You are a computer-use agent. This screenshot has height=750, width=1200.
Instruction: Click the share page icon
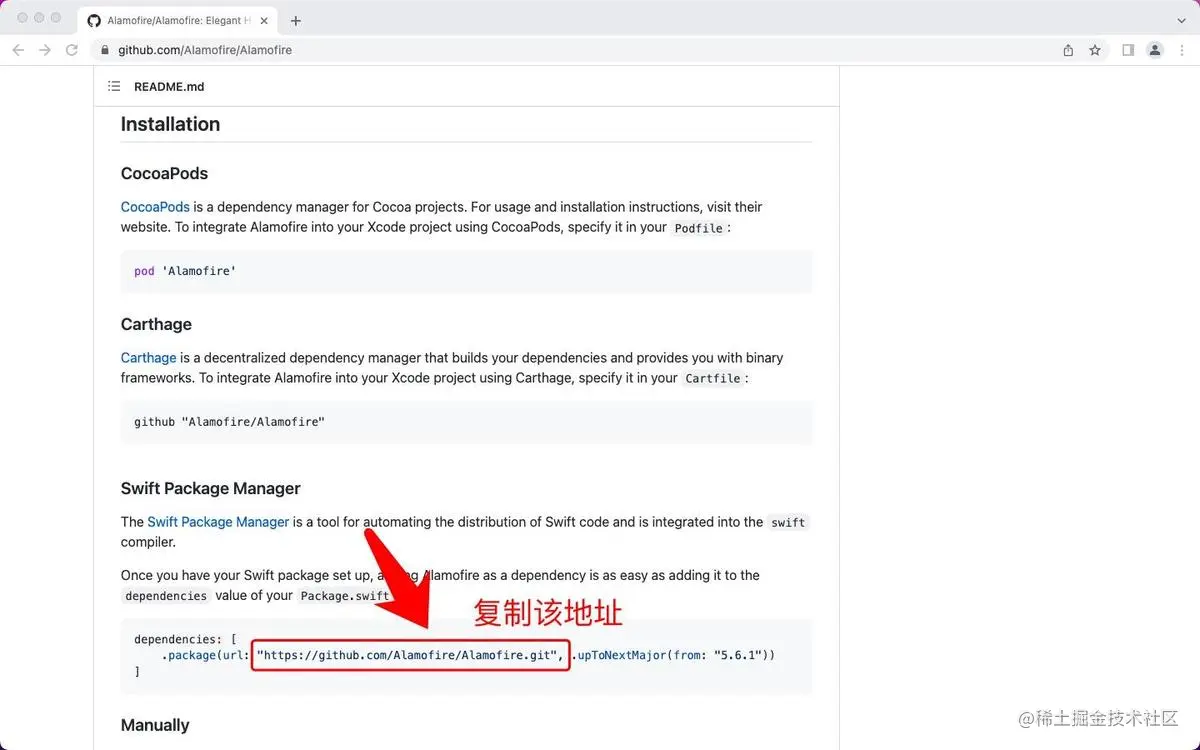point(1068,50)
